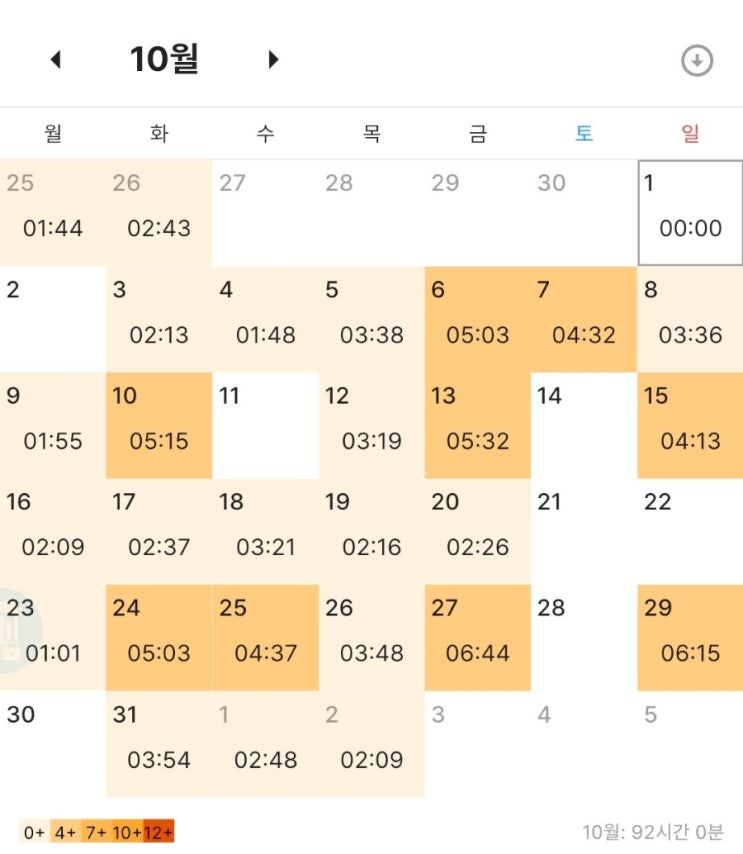This screenshot has width=743, height=854.
Task: Click the 월 weekday column header
Action: click(53, 134)
